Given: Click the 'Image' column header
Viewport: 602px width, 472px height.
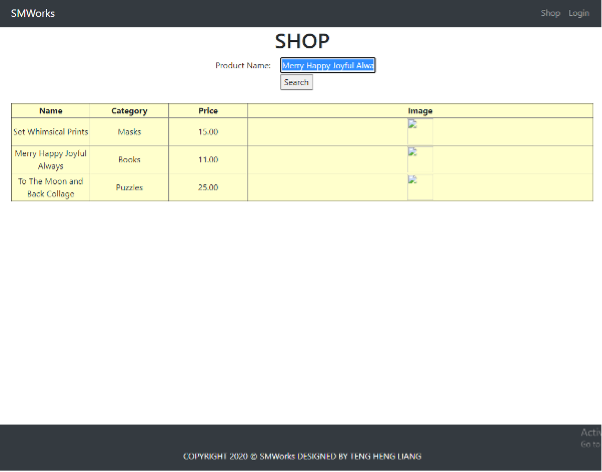Looking at the screenshot, I should (x=420, y=111).
